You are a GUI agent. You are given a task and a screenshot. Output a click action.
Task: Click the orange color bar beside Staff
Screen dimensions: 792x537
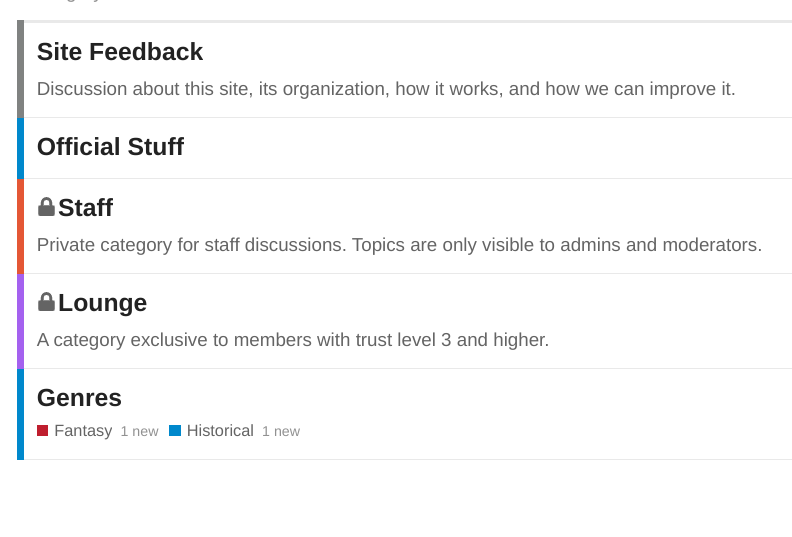[x=20, y=226]
